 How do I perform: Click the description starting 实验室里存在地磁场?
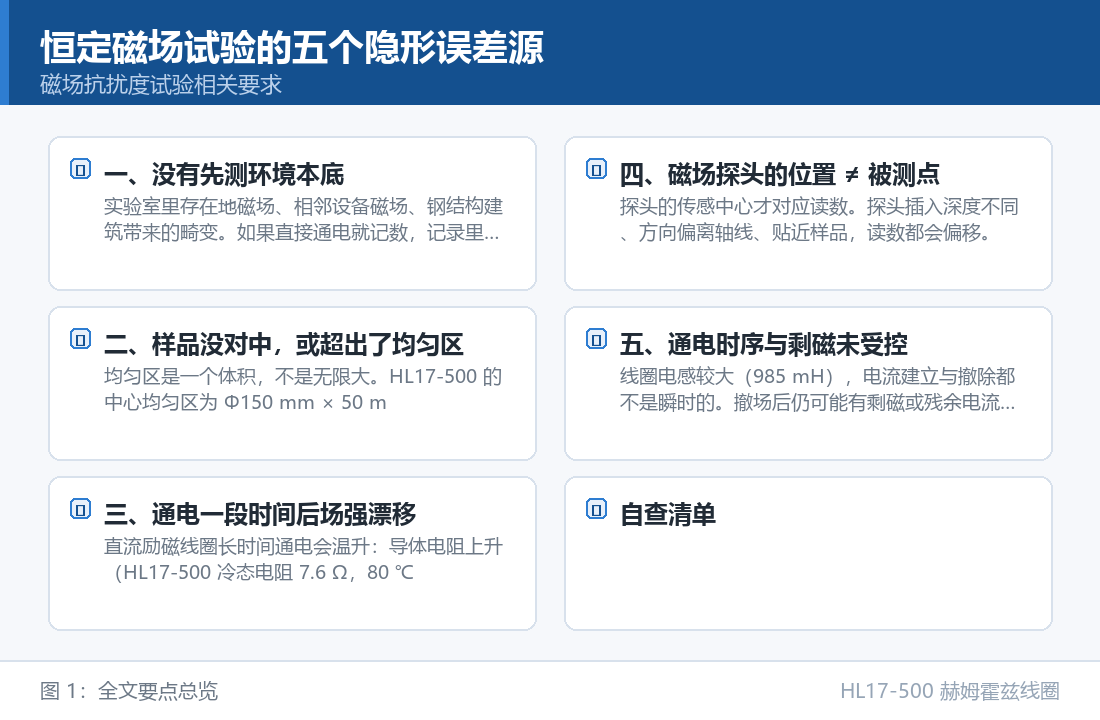303,220
